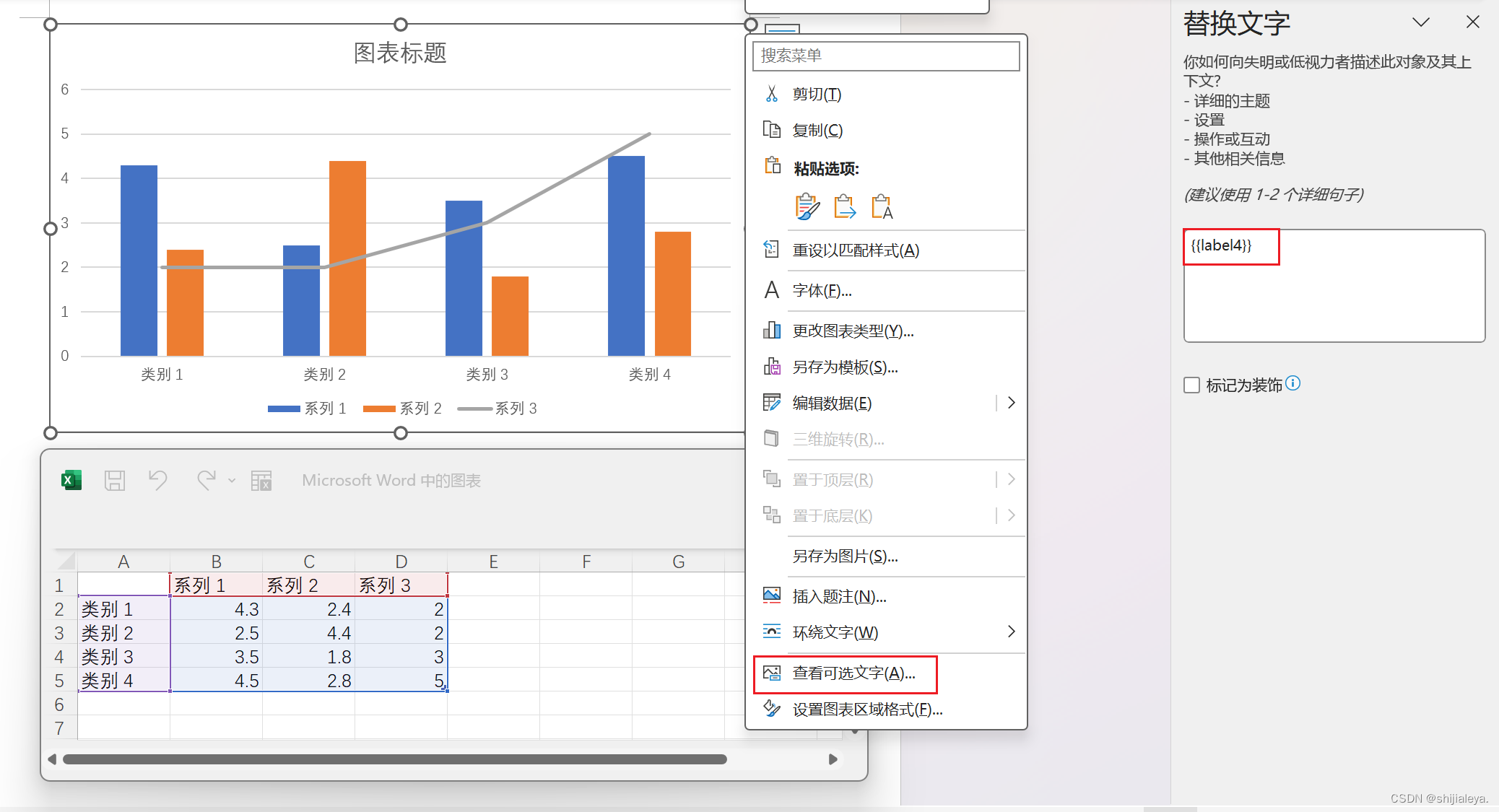This screenshot has height=812, width=1499.
Task: Click the 系列 2 legend entry
Action: point(402,409)
